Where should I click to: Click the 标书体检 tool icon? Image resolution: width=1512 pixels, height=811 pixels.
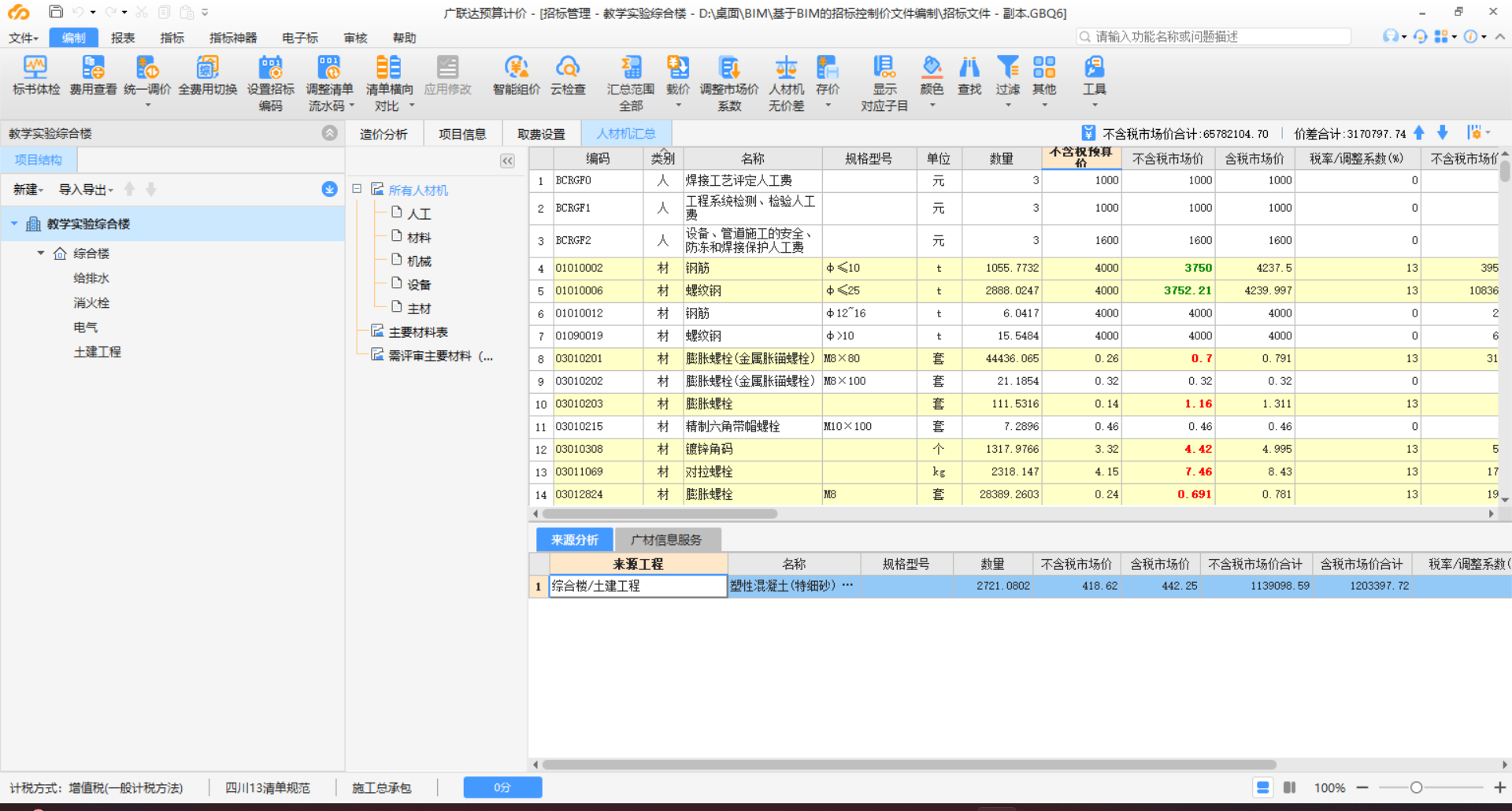pos(35,76)
